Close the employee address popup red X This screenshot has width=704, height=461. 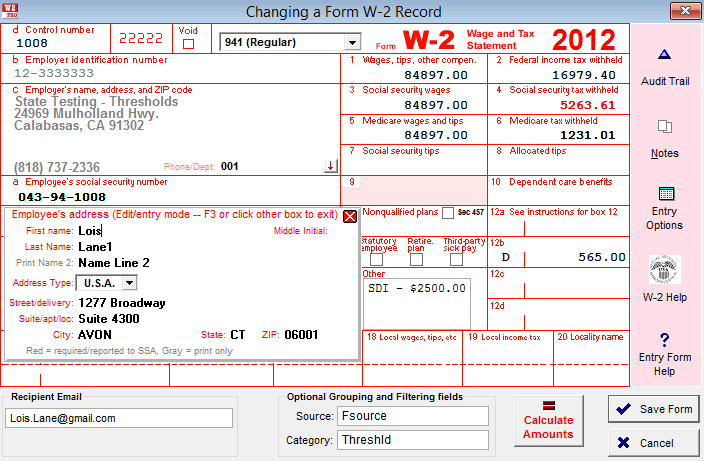click(350, 216)
